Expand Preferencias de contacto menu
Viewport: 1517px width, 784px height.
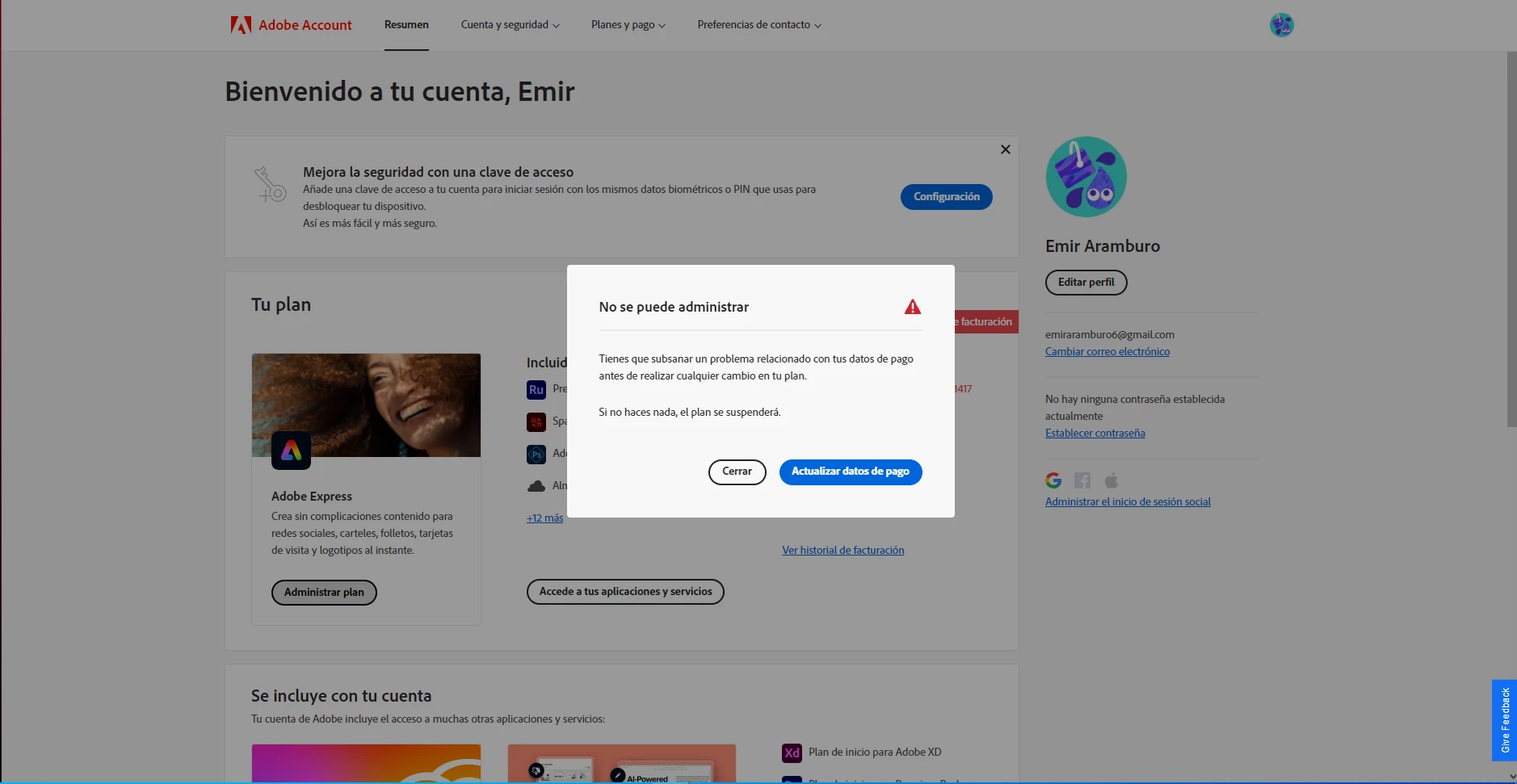(x=759, y=25)
